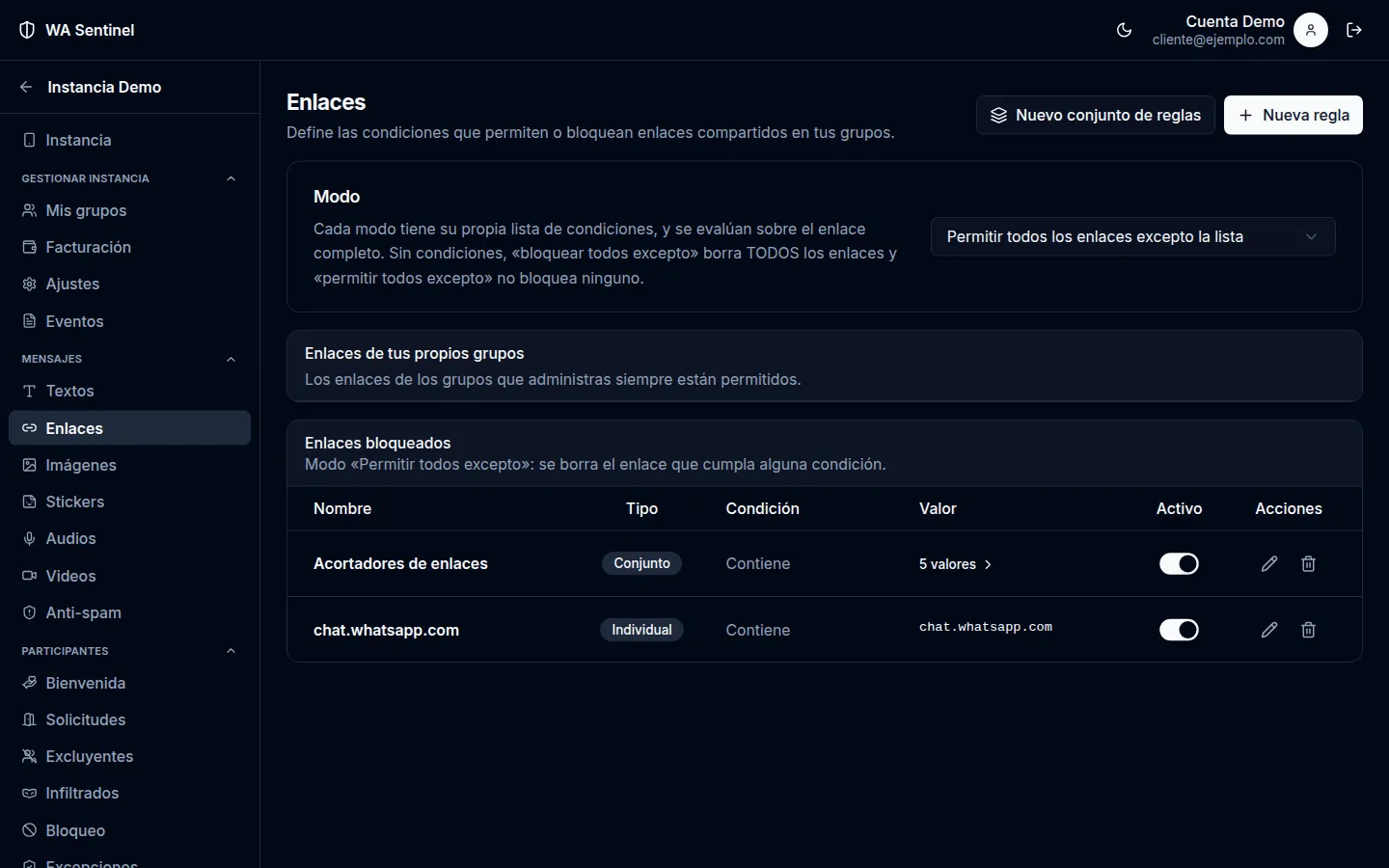Click the logout icon in the header
This screenshot has width=1389, height=868.
[1354, 30]
